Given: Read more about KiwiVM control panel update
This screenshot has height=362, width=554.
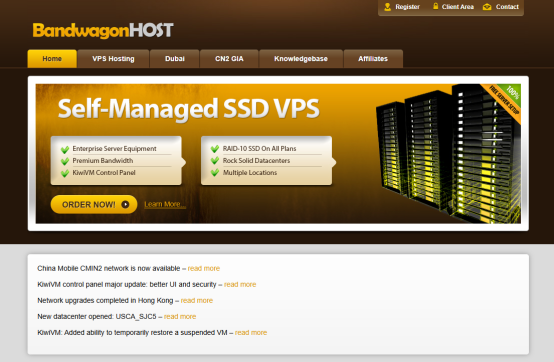Looking at the screenshot, I should [240, 285].
